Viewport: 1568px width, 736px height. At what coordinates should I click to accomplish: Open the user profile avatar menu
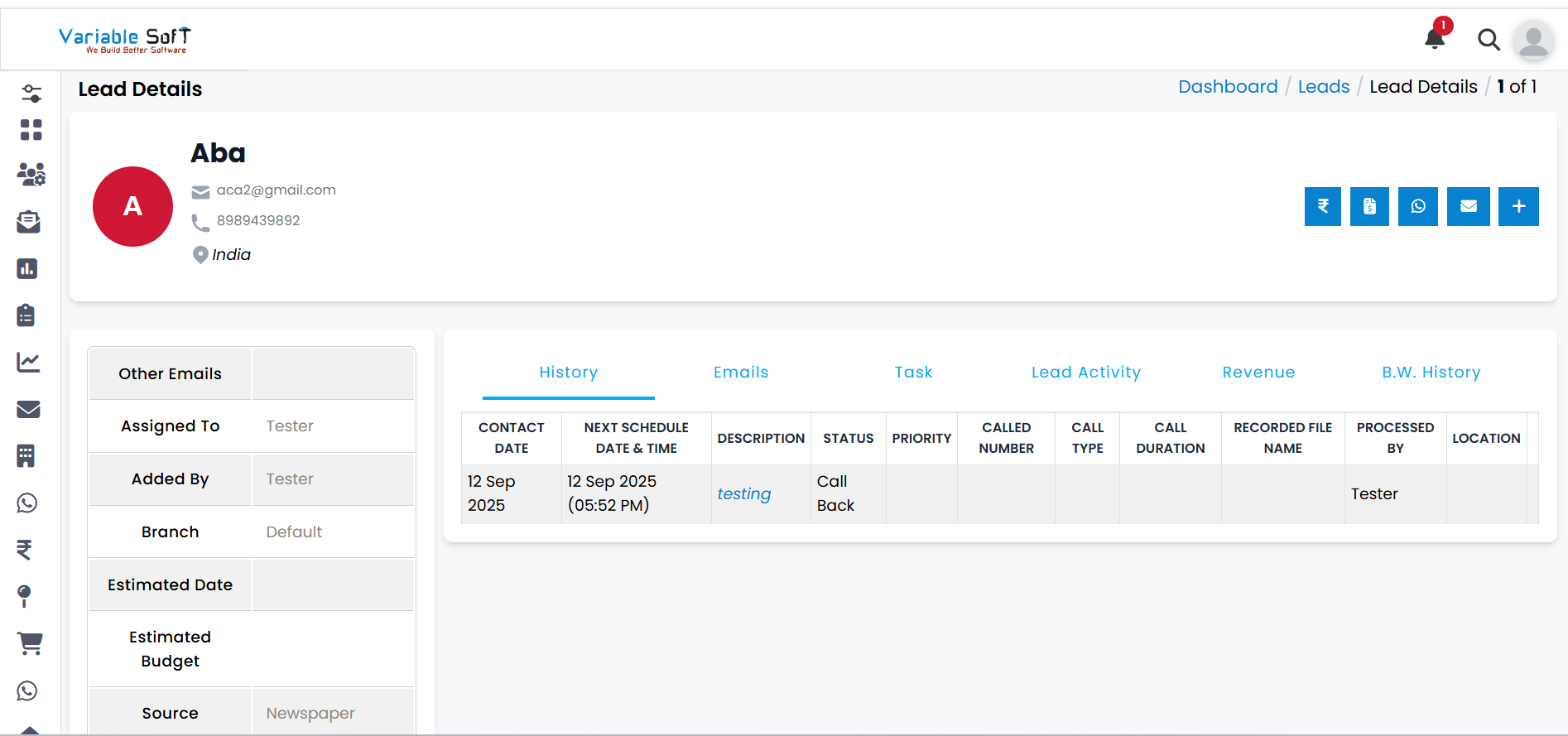click(1532, 40)
